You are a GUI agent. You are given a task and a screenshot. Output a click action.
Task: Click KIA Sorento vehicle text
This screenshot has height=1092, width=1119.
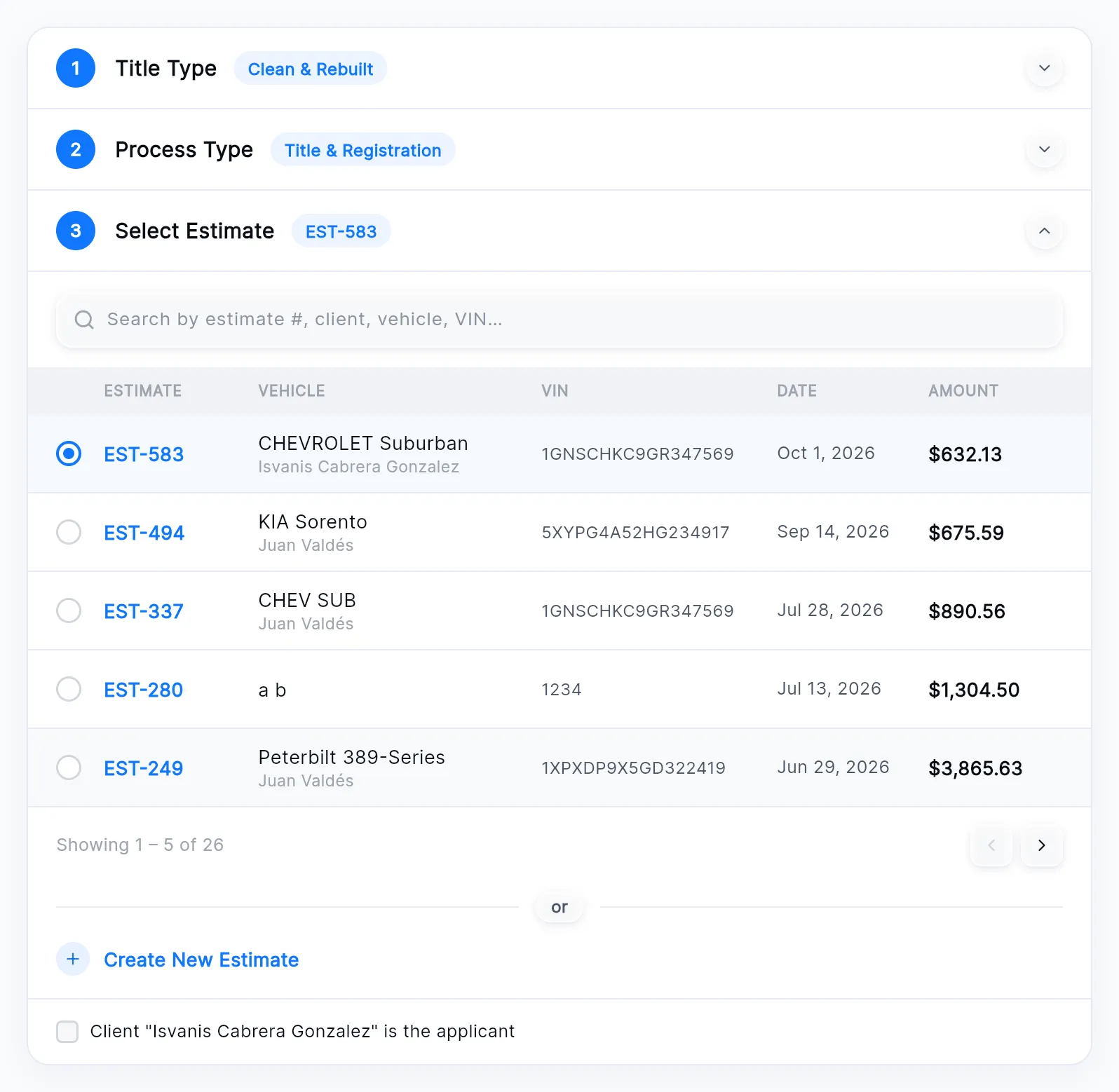point(313,521)
